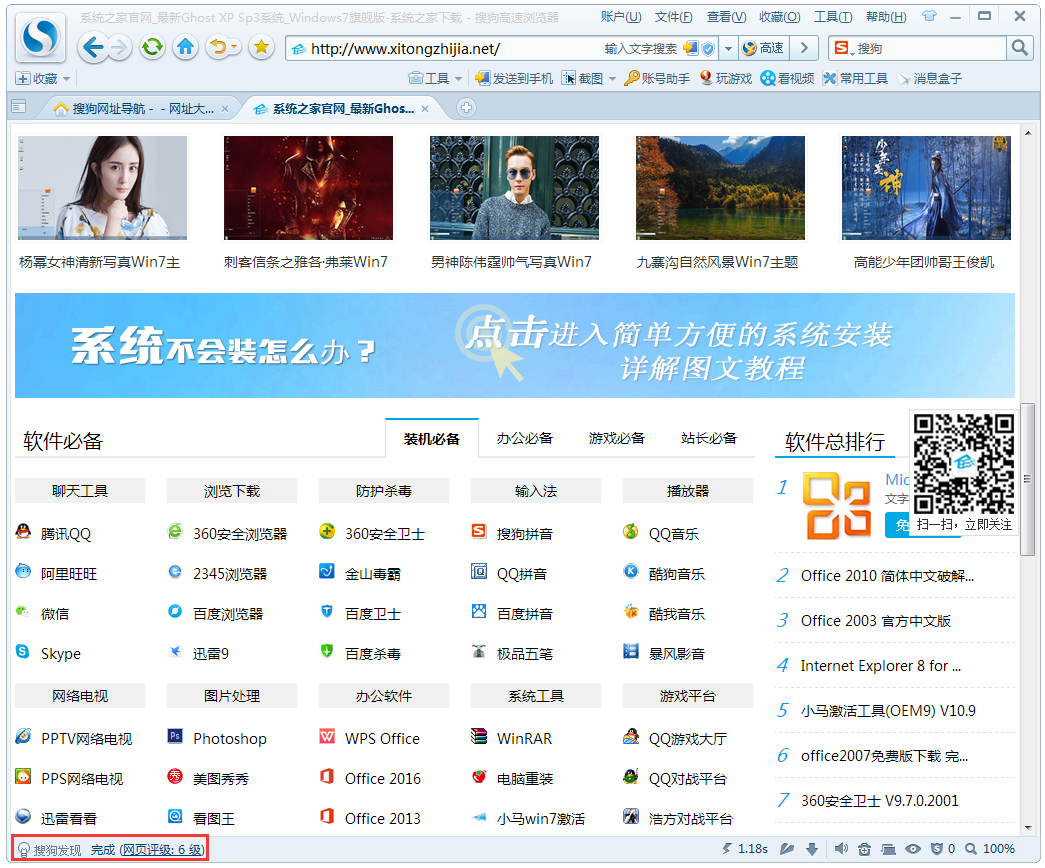This screenshot has height=868, width=1045.
Task: Click sound mute icon in status bar
Action: click(x=841, y=848)
